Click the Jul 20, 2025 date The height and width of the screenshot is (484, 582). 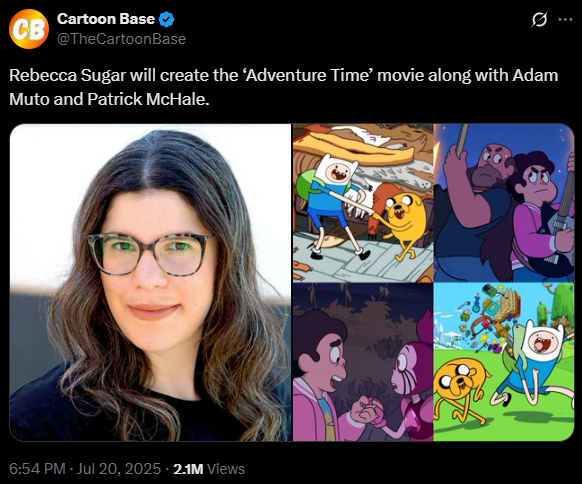pos(119,469)
